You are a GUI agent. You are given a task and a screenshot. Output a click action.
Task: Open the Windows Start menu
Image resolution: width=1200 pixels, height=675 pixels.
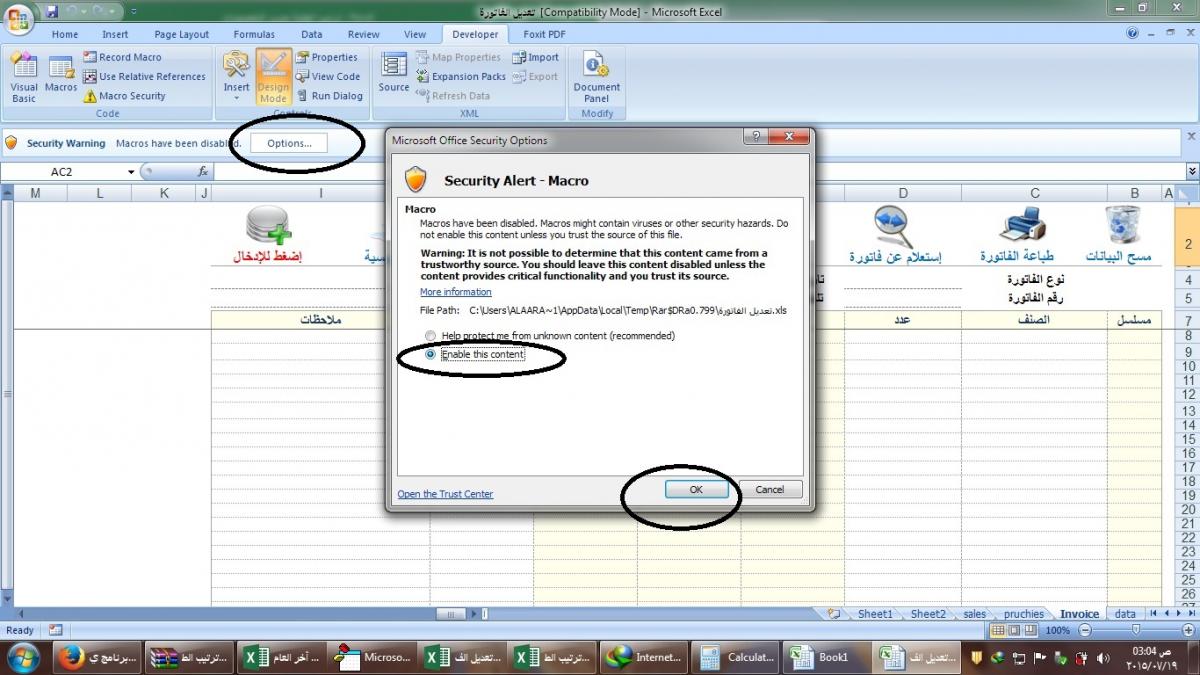point(22,657)
